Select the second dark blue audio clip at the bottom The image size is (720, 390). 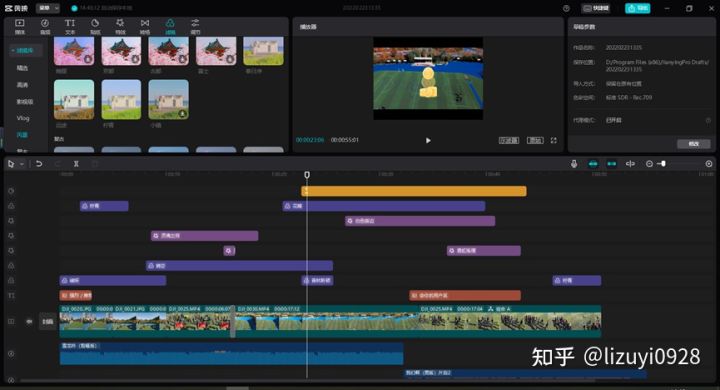pyautogui.click(x=526, y=373)
